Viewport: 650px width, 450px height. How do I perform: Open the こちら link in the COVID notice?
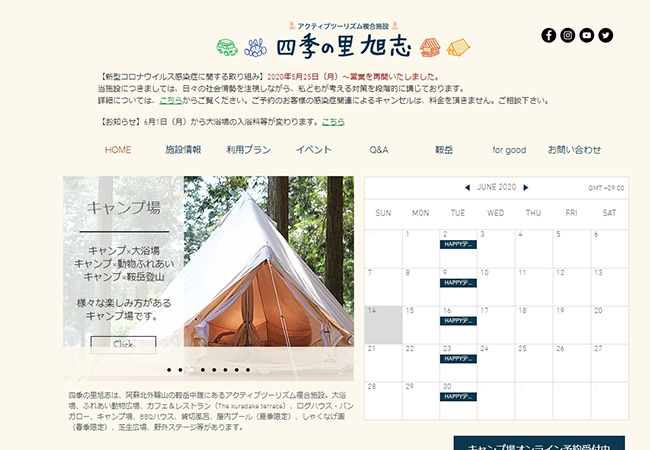point(170,101)
